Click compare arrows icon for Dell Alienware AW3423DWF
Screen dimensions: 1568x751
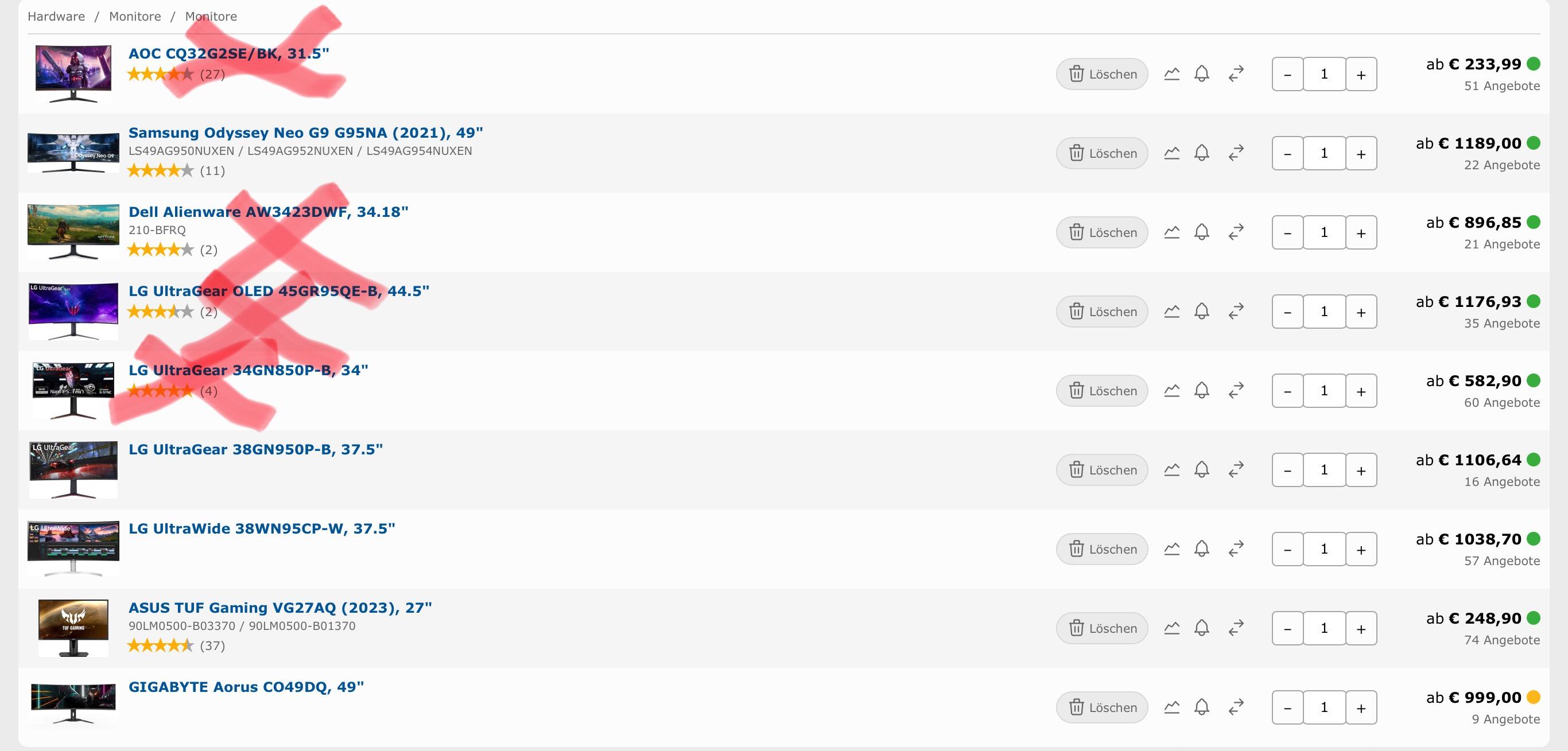(x=1236, y=232)
